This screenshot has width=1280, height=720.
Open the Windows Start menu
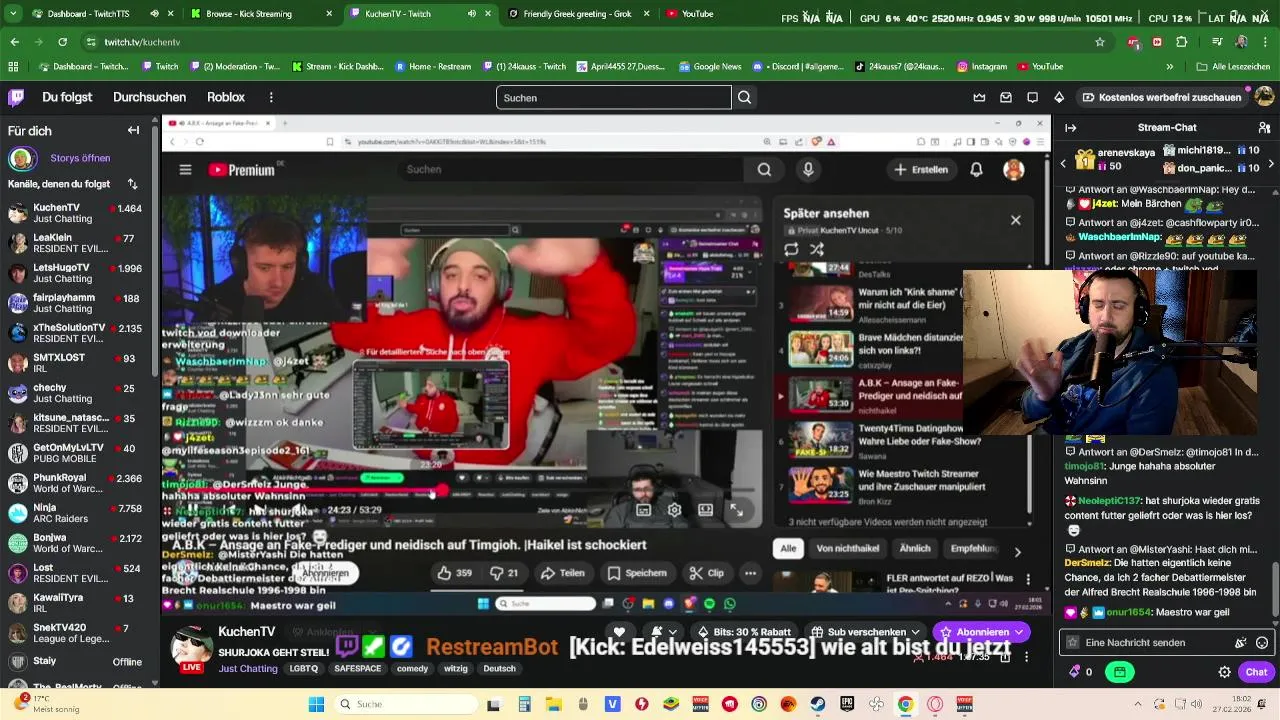click(316, 704)
